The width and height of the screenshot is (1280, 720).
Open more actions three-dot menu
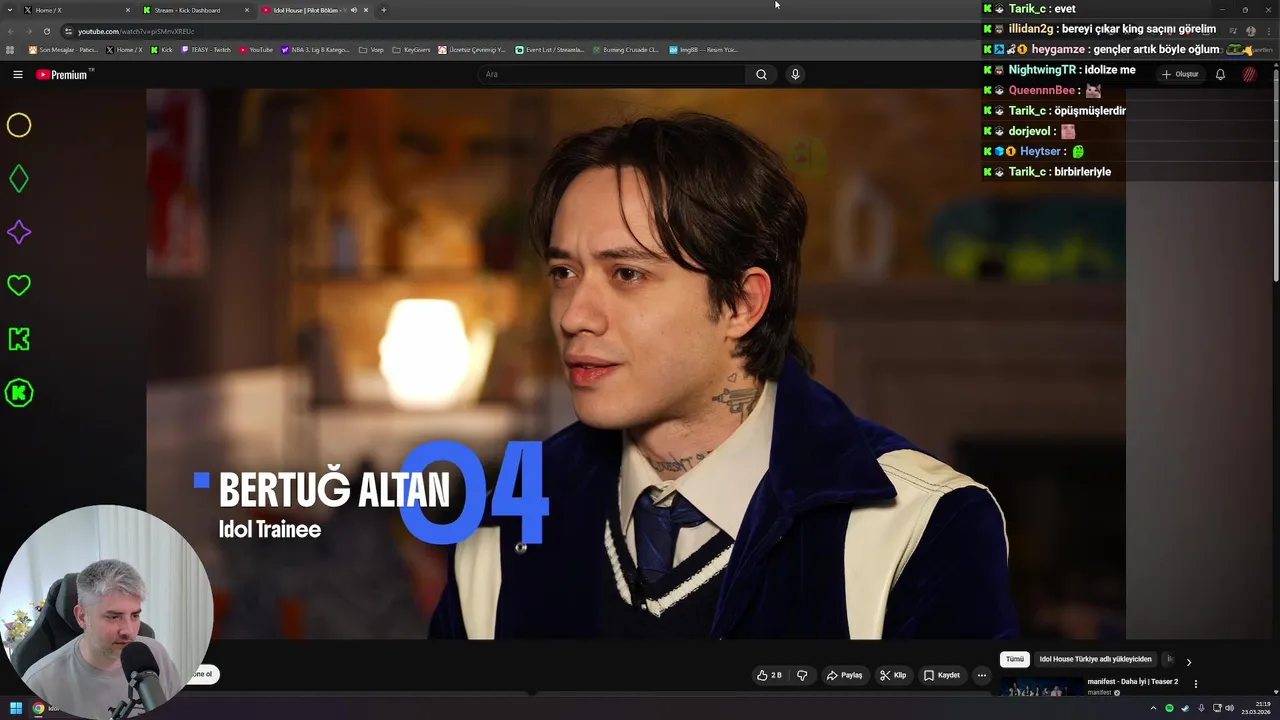(x=981, y=675)
